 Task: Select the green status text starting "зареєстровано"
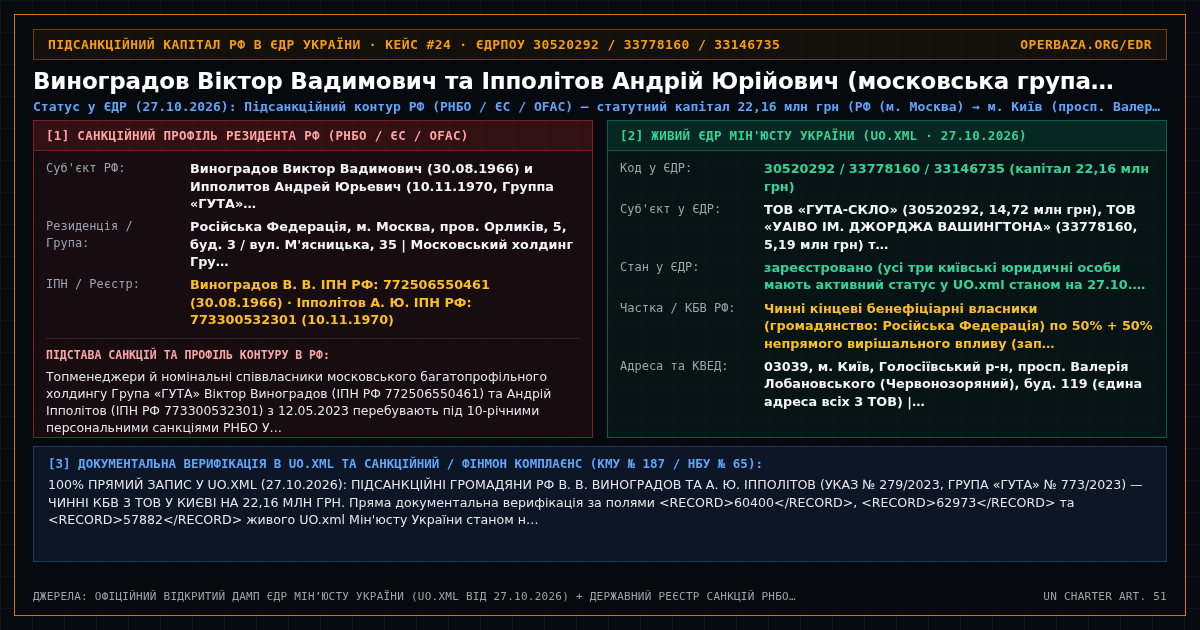click(x=957, y=276)
